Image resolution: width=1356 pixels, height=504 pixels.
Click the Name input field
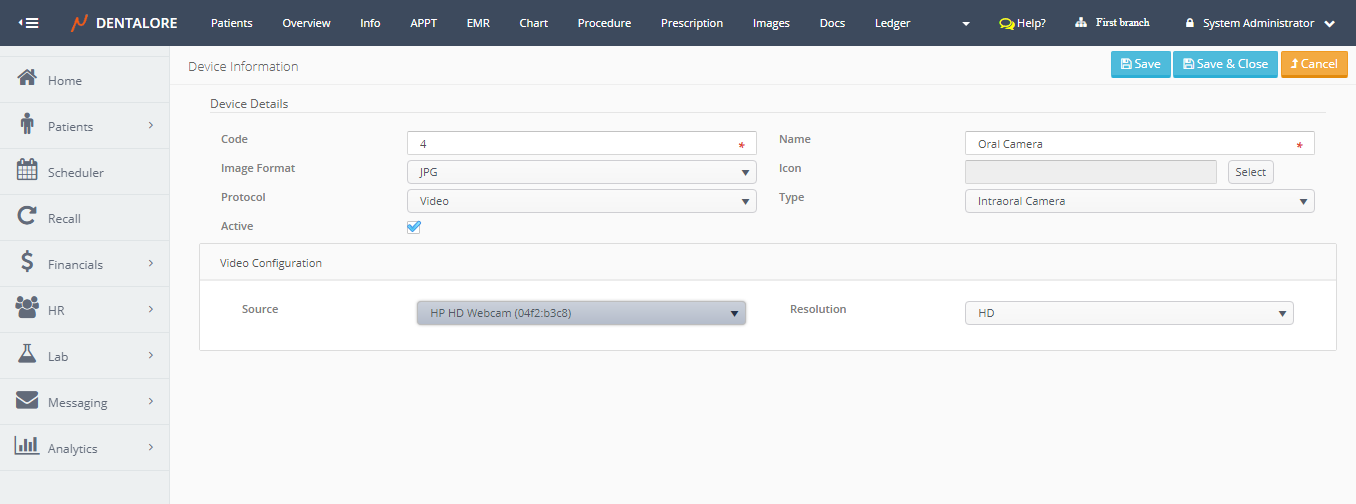[x=1130, y=143]
